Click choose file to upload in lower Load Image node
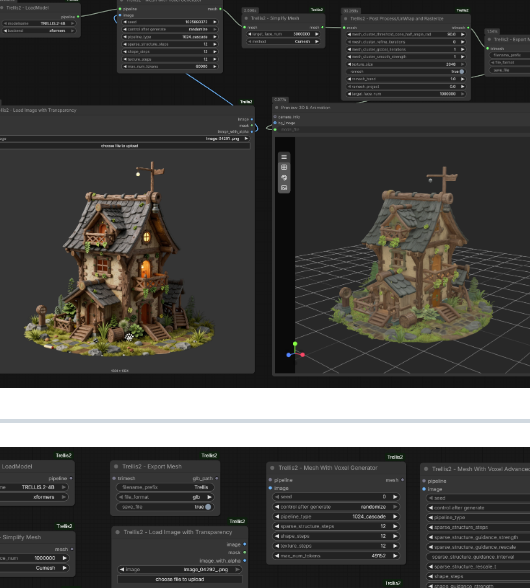Viewport: 530px width, 588px height. (180, 579)
